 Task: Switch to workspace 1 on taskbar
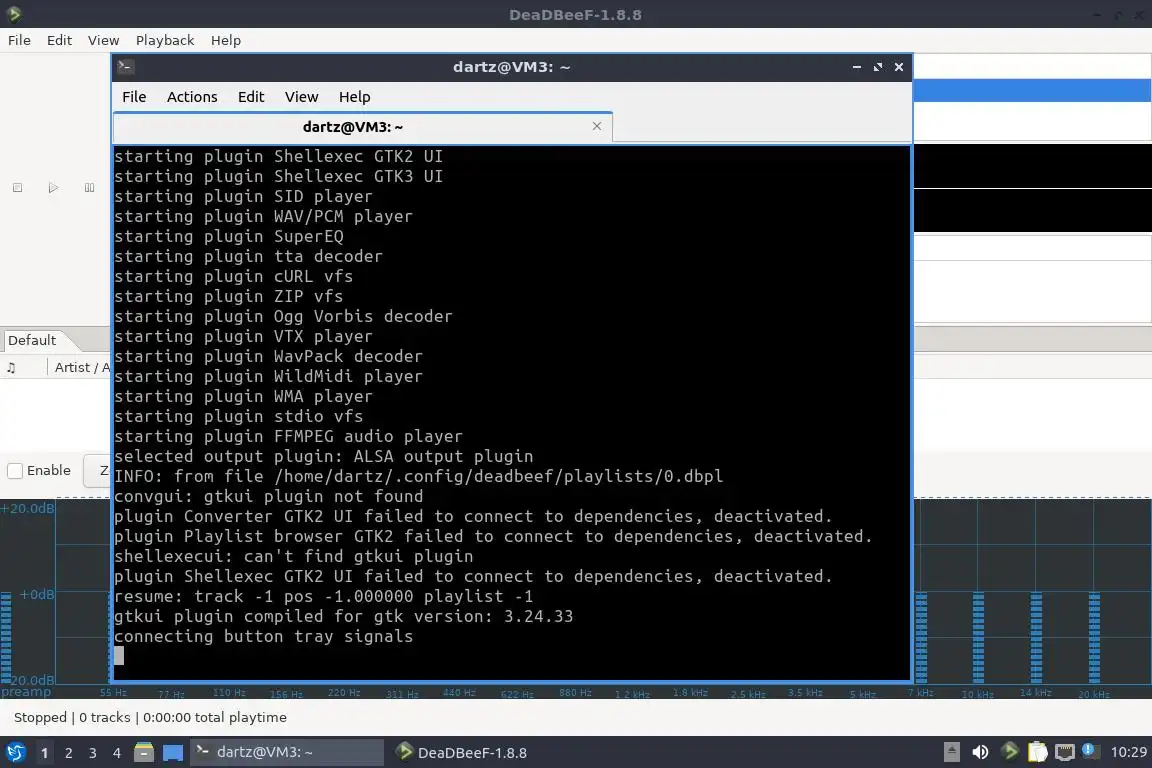tap(44, 753)
